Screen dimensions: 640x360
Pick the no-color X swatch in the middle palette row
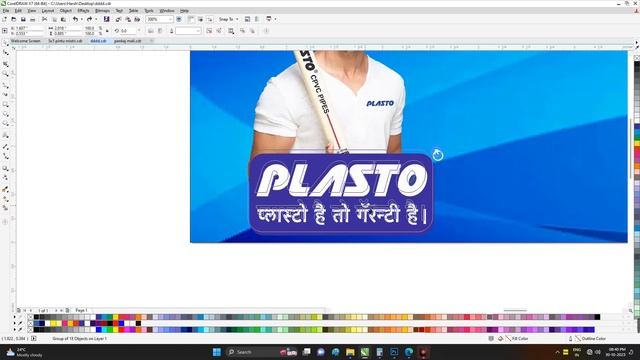(30, 323)
